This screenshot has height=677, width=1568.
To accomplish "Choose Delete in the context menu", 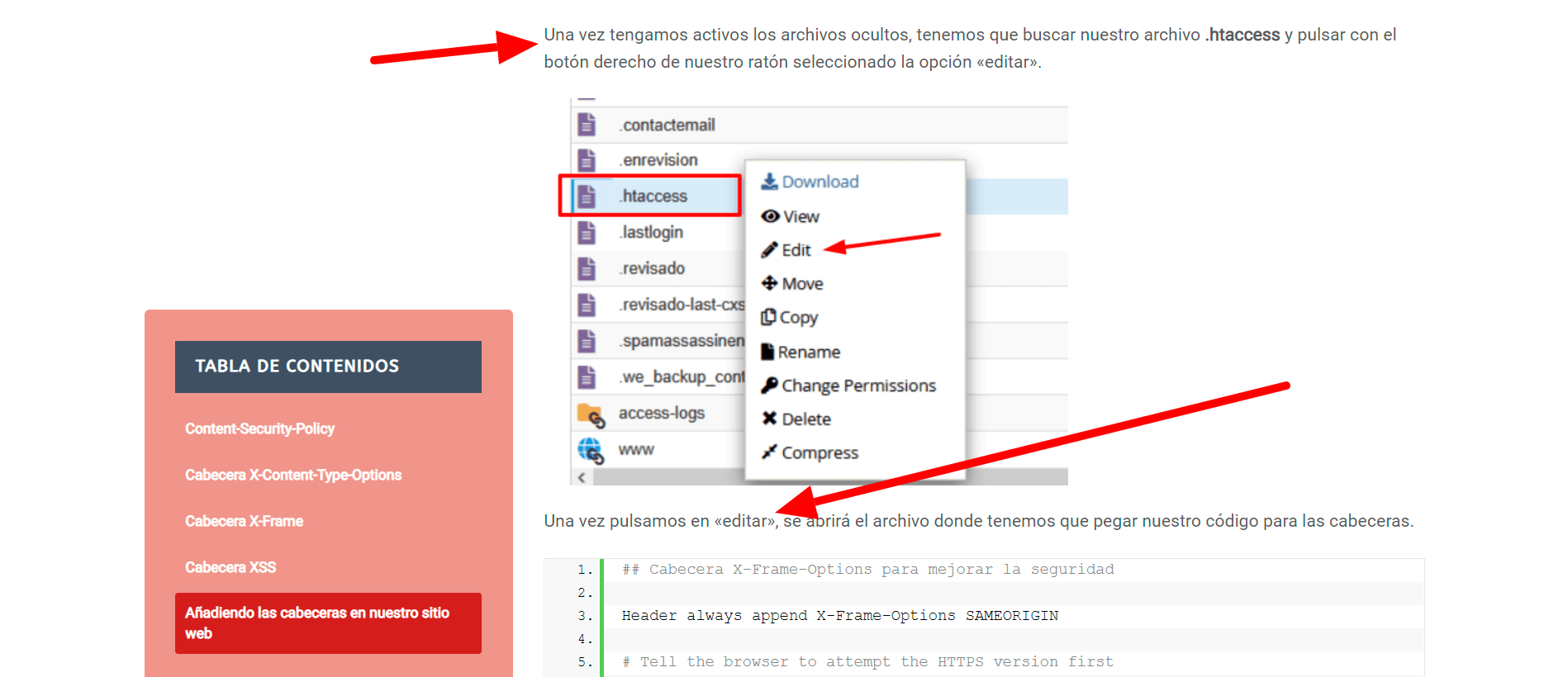I will point(806,419).
